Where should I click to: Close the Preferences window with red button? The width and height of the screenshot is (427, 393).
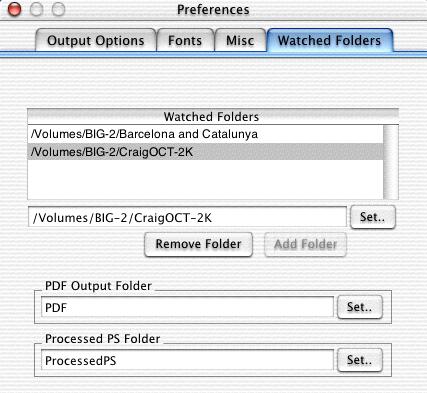point(14,9)
